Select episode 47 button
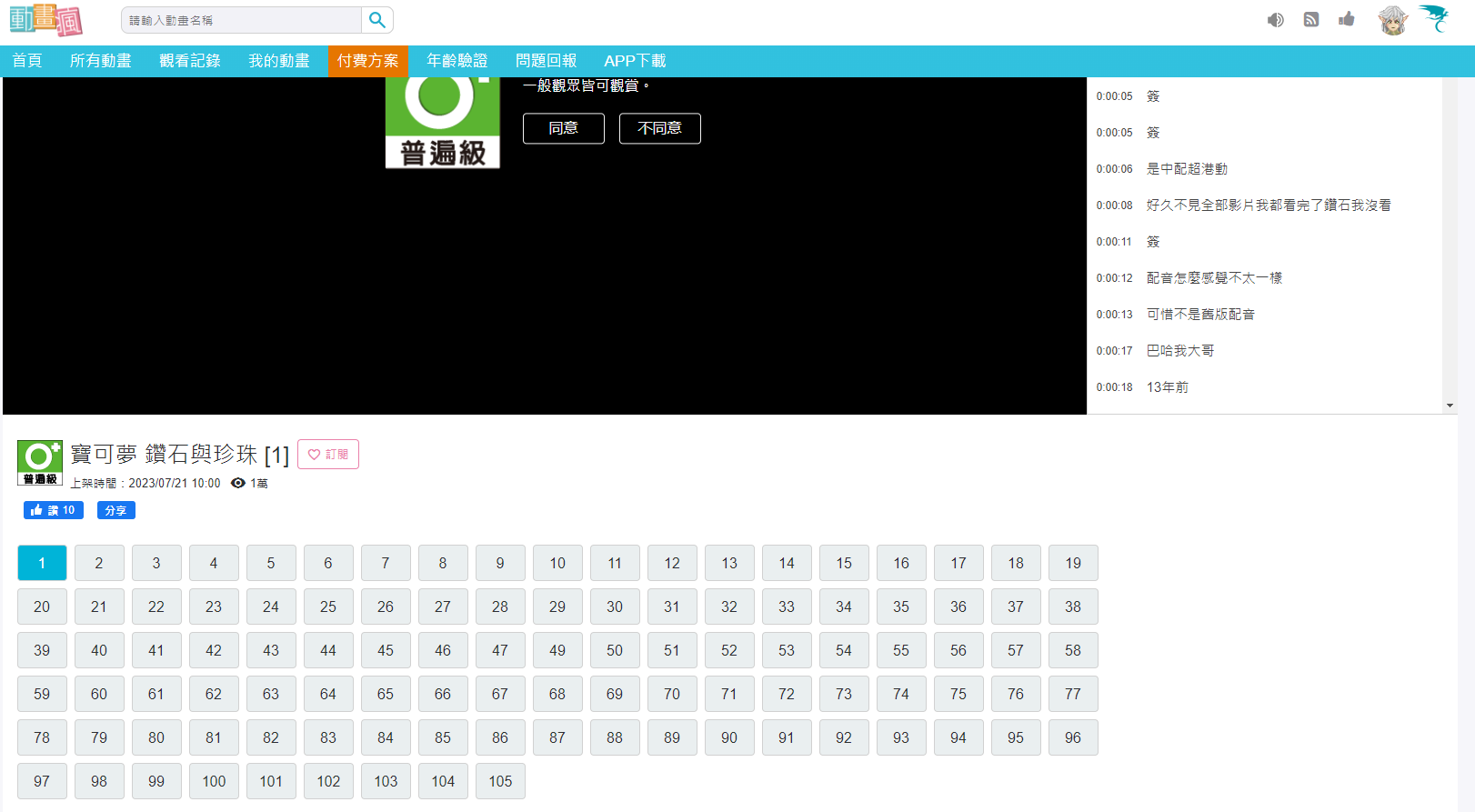 tap(500, 650)
